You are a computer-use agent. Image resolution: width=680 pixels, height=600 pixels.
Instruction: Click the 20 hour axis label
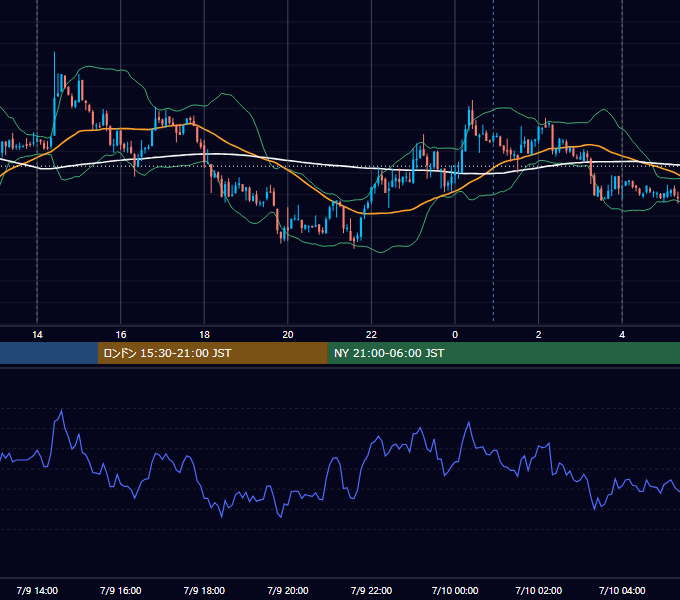pyautogui.click(x=288, y=335)
